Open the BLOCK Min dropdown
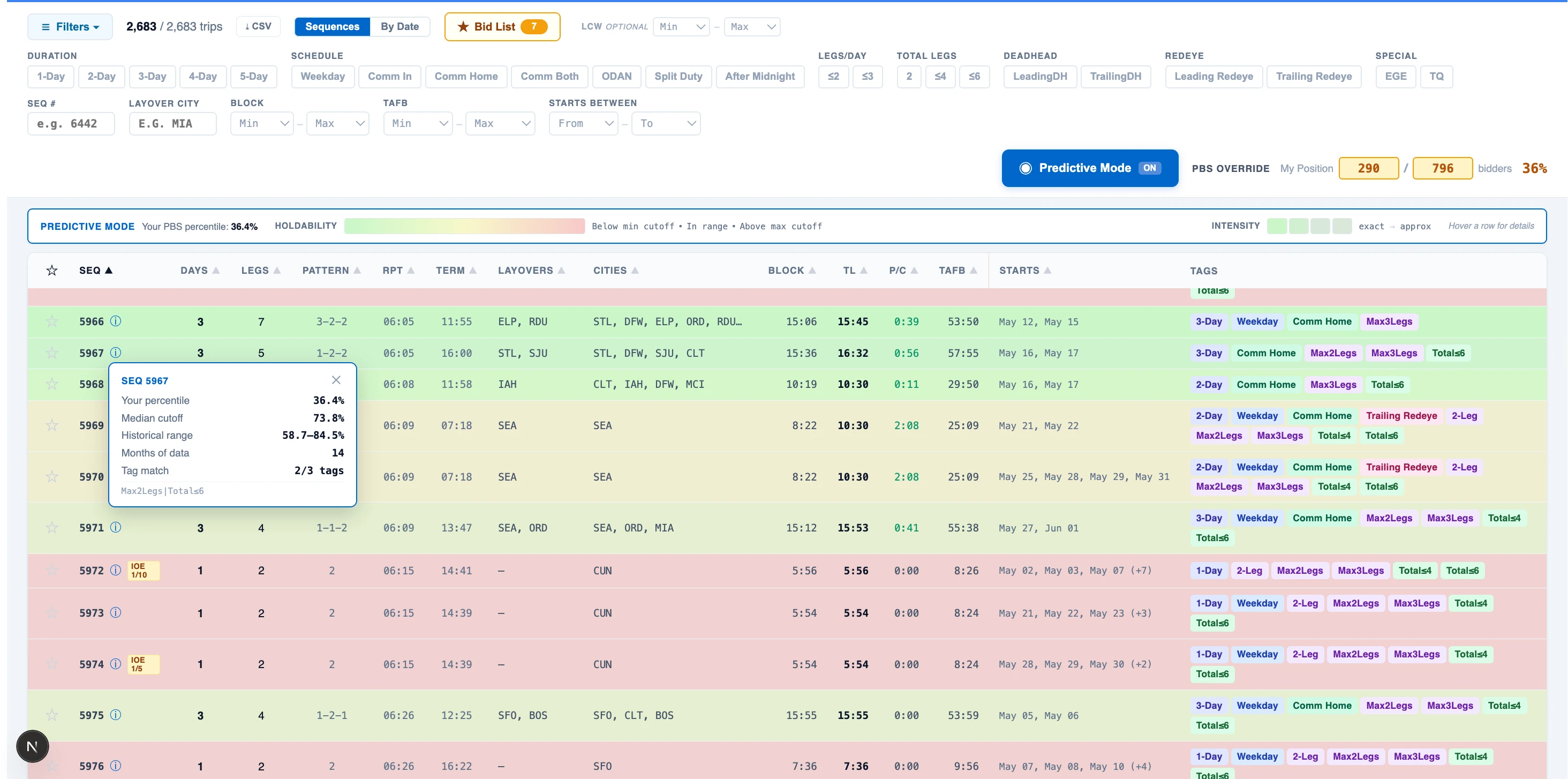This screenshot has height=779, width=1568. [x=262, y=124]
